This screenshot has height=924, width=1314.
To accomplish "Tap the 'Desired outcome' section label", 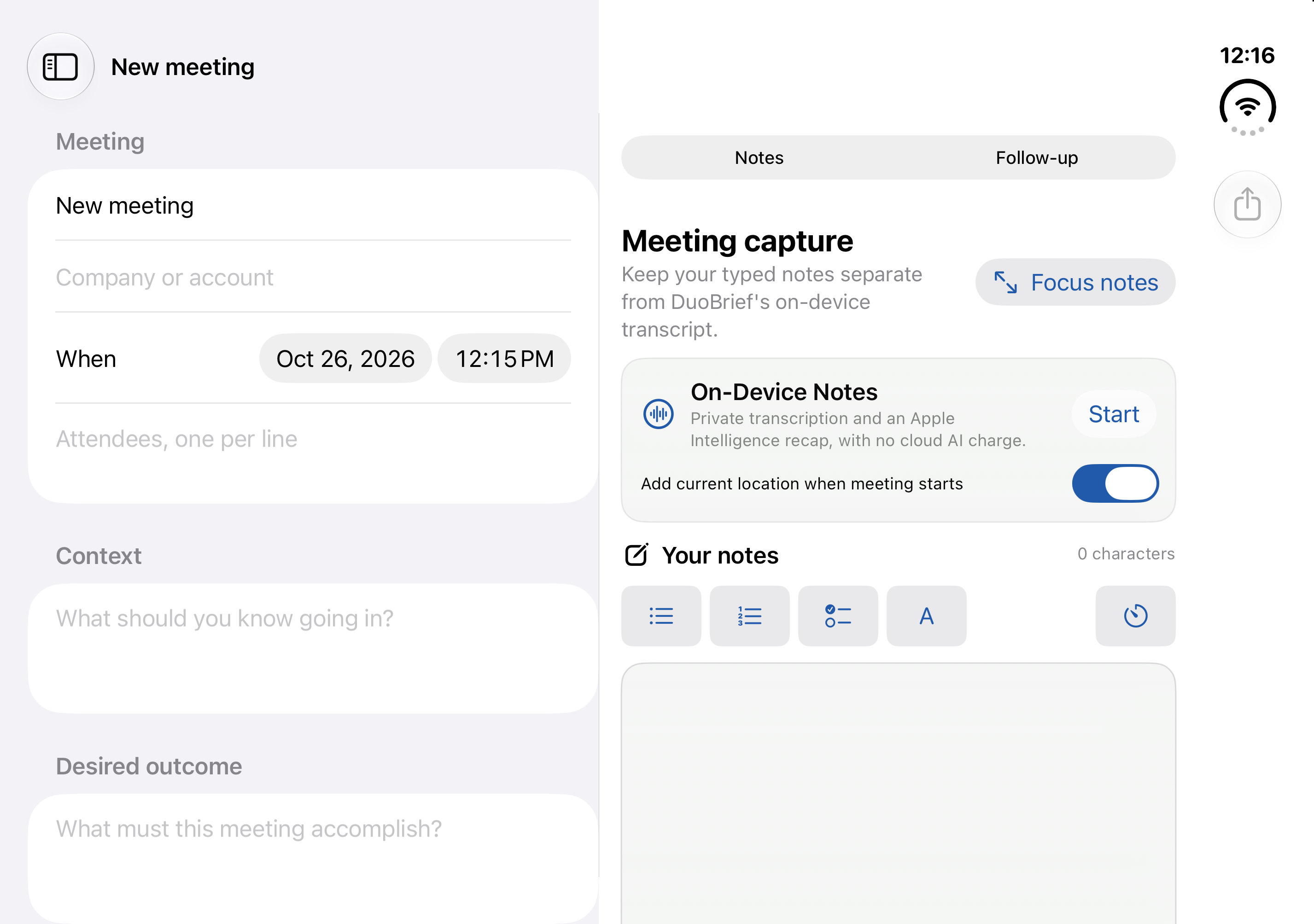I will (149, 766).
